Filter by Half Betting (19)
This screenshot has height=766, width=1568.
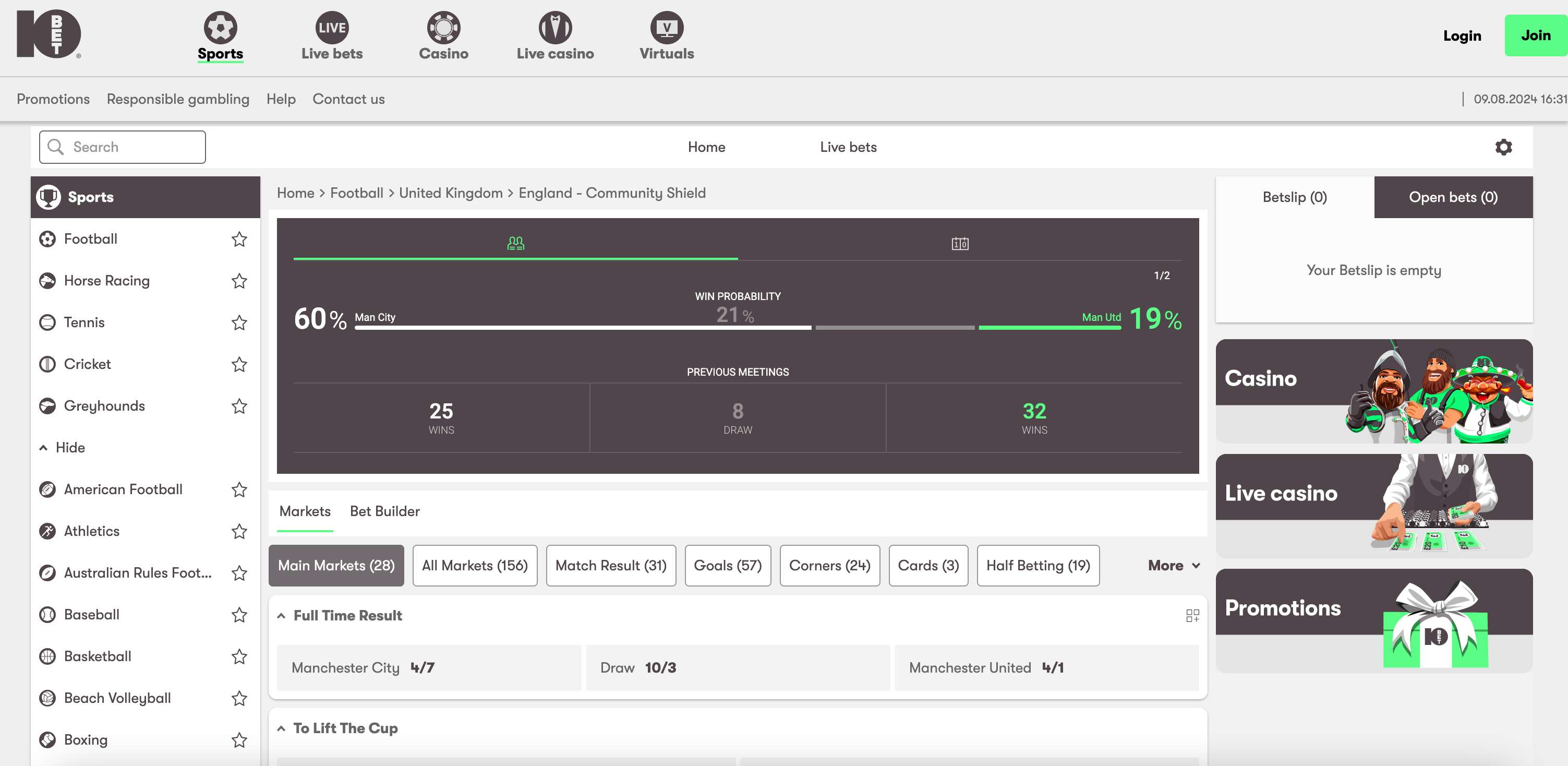coord(1038,566)
